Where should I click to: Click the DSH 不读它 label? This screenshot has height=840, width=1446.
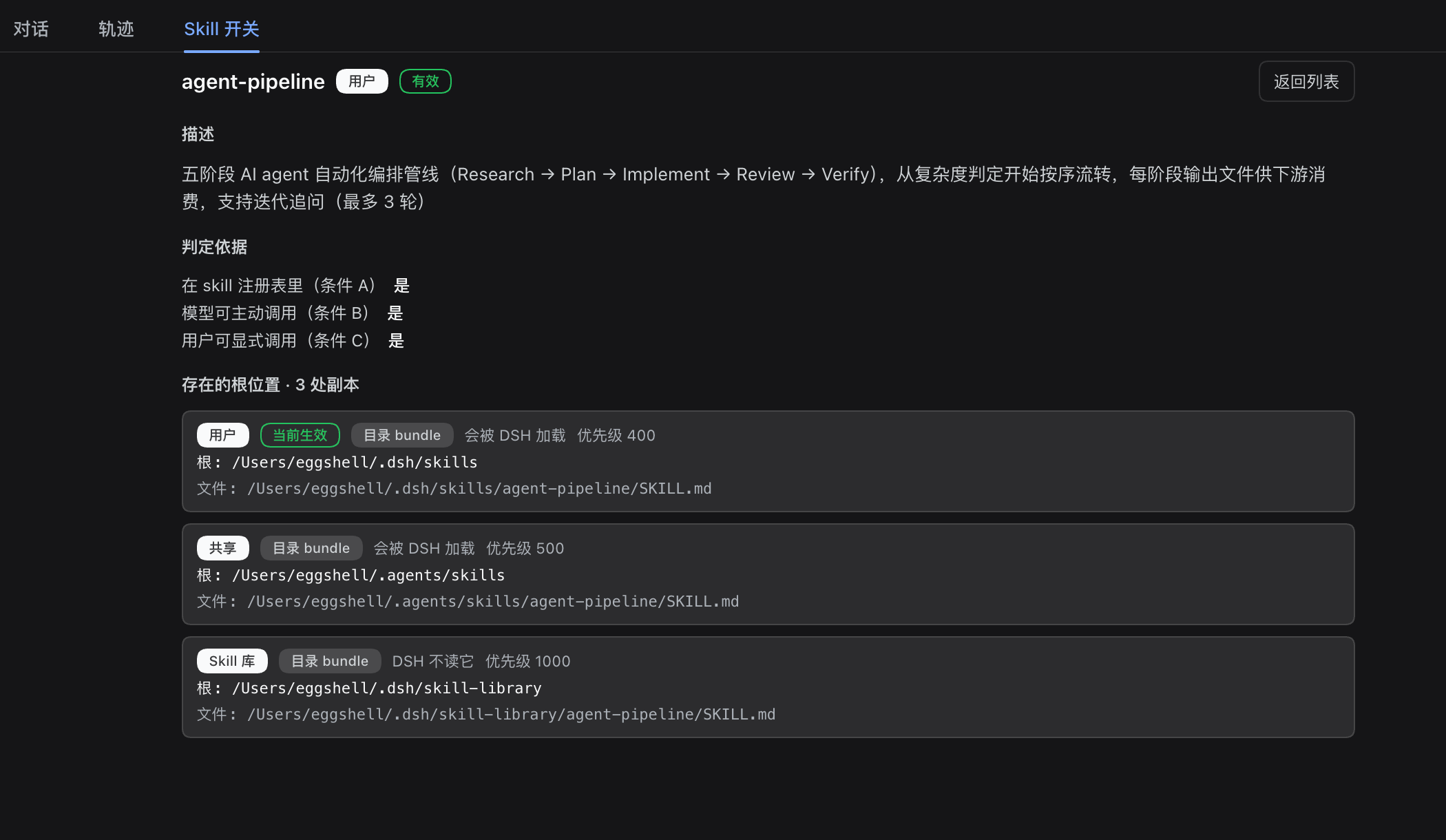pos(433,661)
